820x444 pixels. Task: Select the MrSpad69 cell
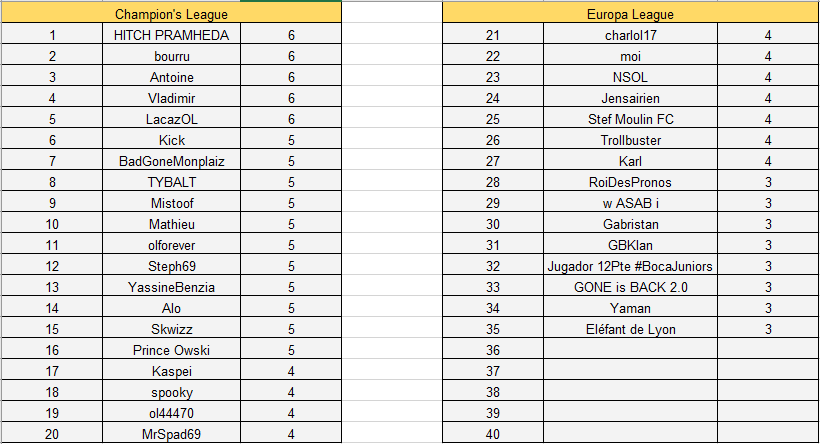[171, 434]
